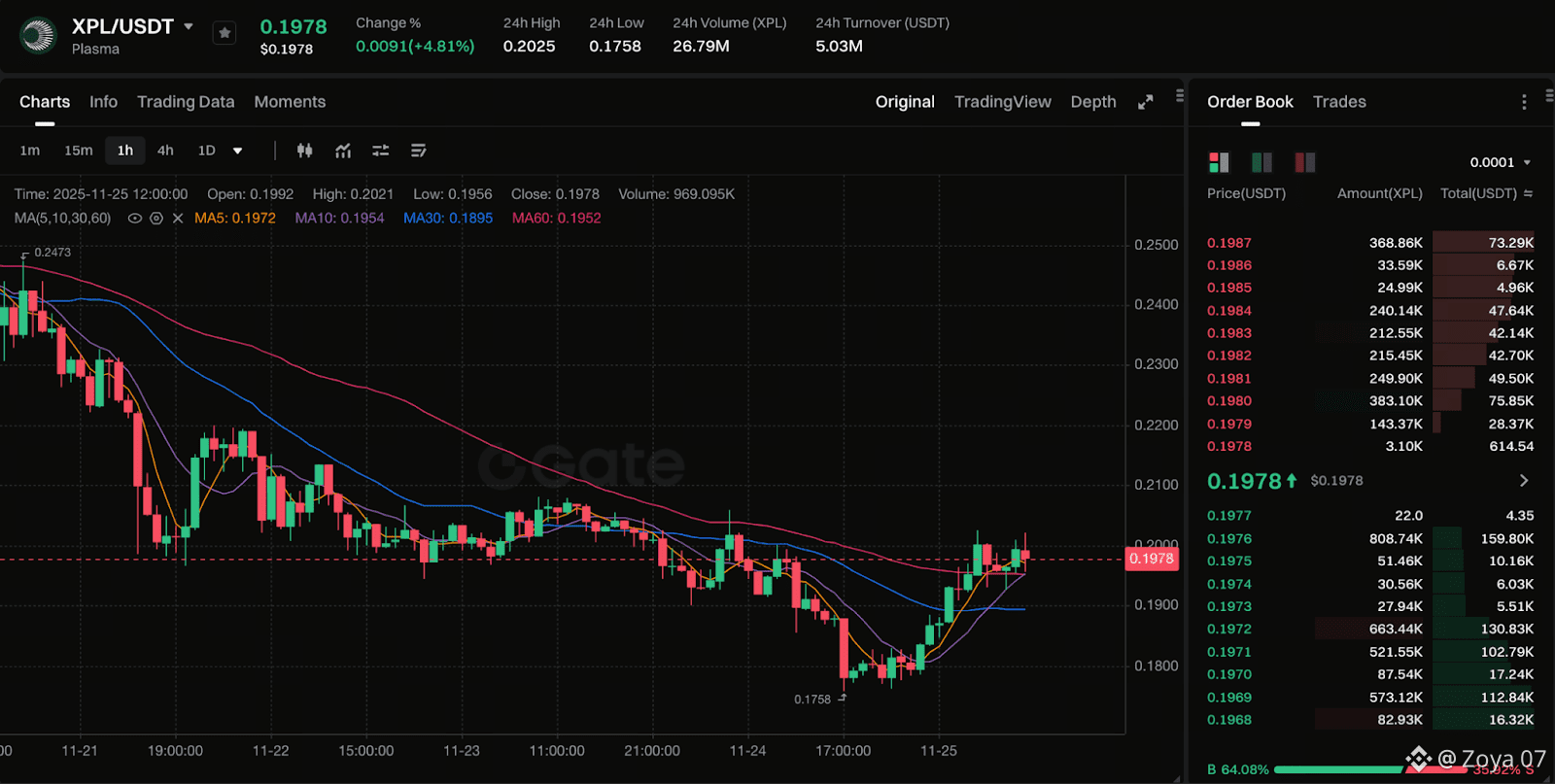Click the 24h High value 0.2025
Viewport: 1555px width, 784px height.
530,46
